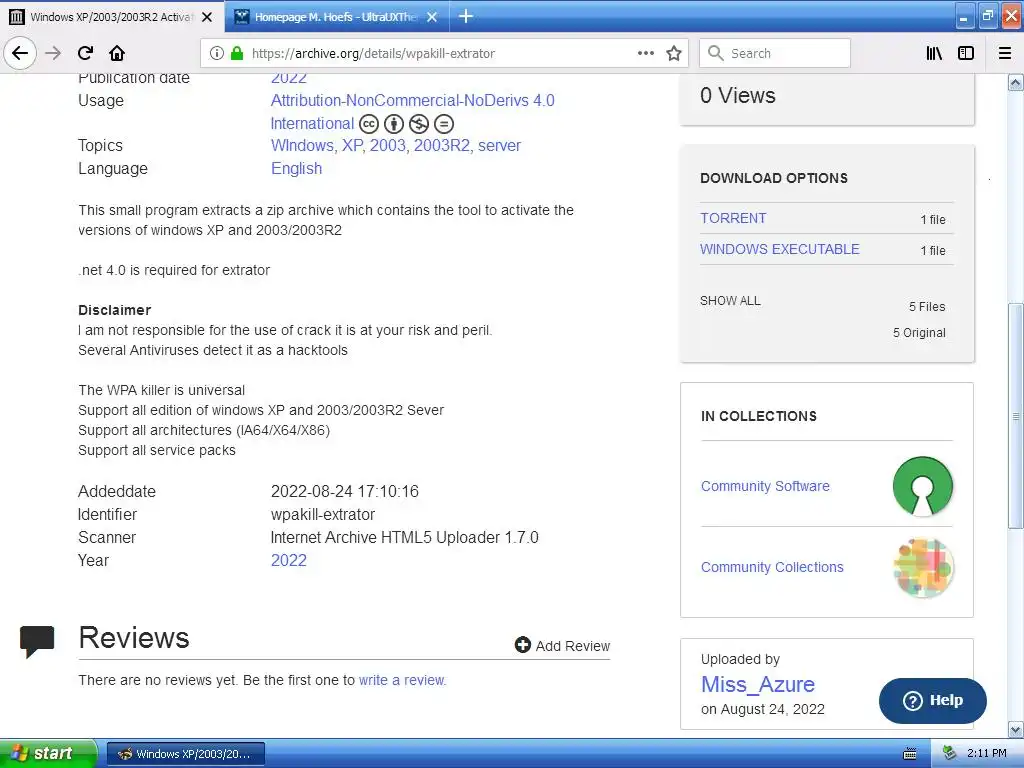
Task: Click the '0 Views' counter text
Action: [x=737, y=95]
